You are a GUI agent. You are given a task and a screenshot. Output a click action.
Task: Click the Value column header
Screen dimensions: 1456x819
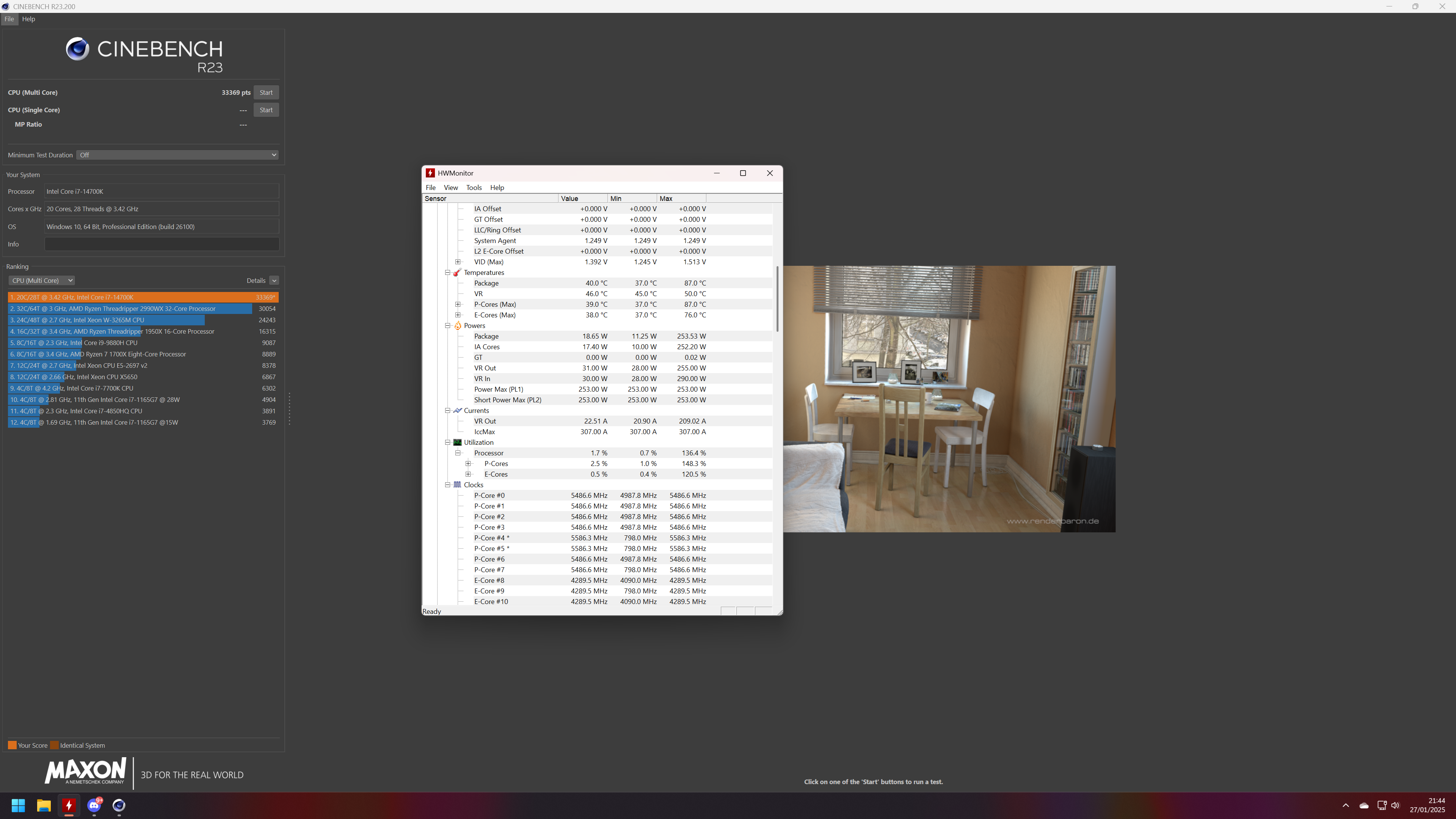click(583, 198)
